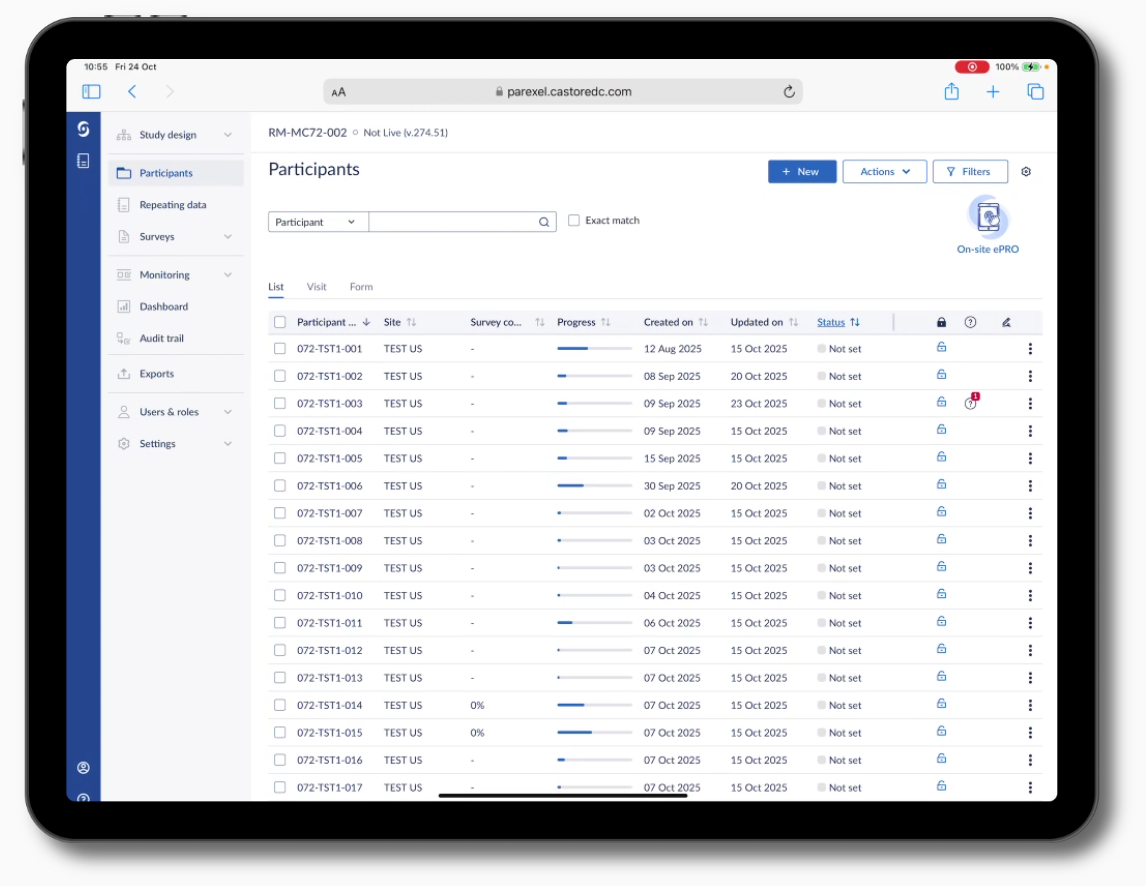Open Repeating data in the sidebar
Image resolution: width=1146 pixels, height=886 pixels.
click(x=172, y=205)
